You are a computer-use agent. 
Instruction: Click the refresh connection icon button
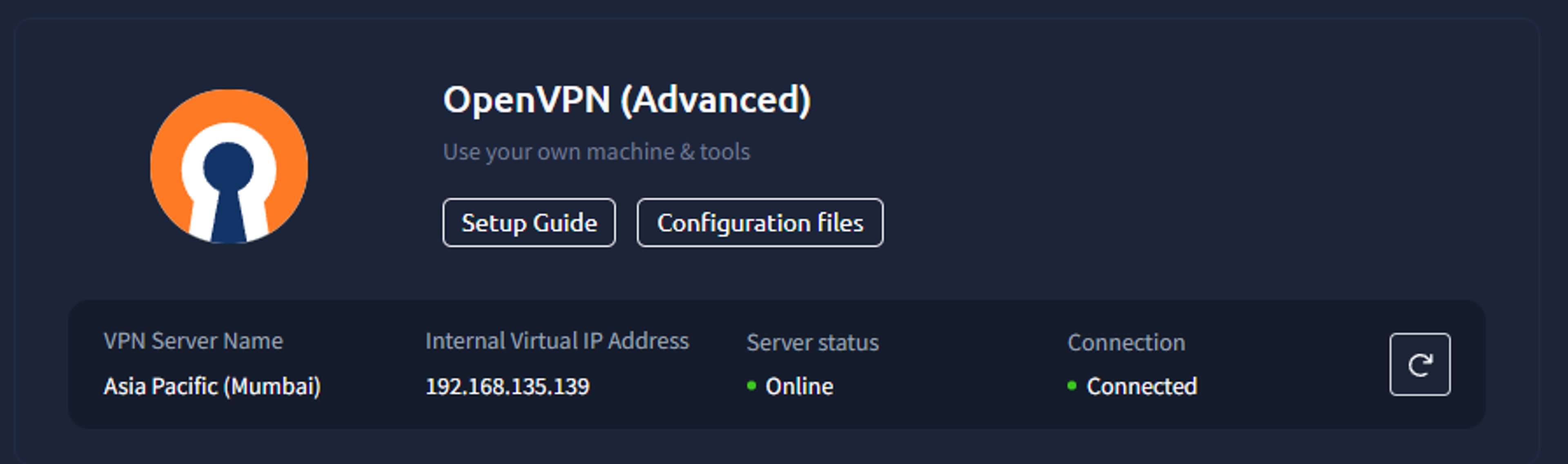click(x=1419, y=364)
